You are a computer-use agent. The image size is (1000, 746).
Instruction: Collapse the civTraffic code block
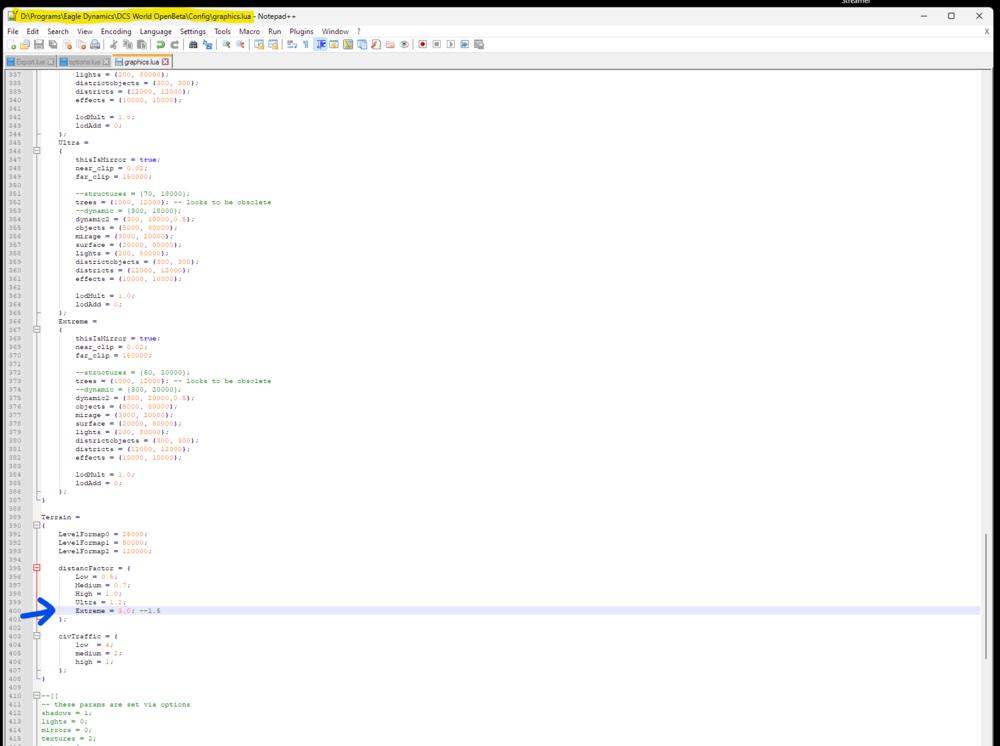(x=36, y=633)
